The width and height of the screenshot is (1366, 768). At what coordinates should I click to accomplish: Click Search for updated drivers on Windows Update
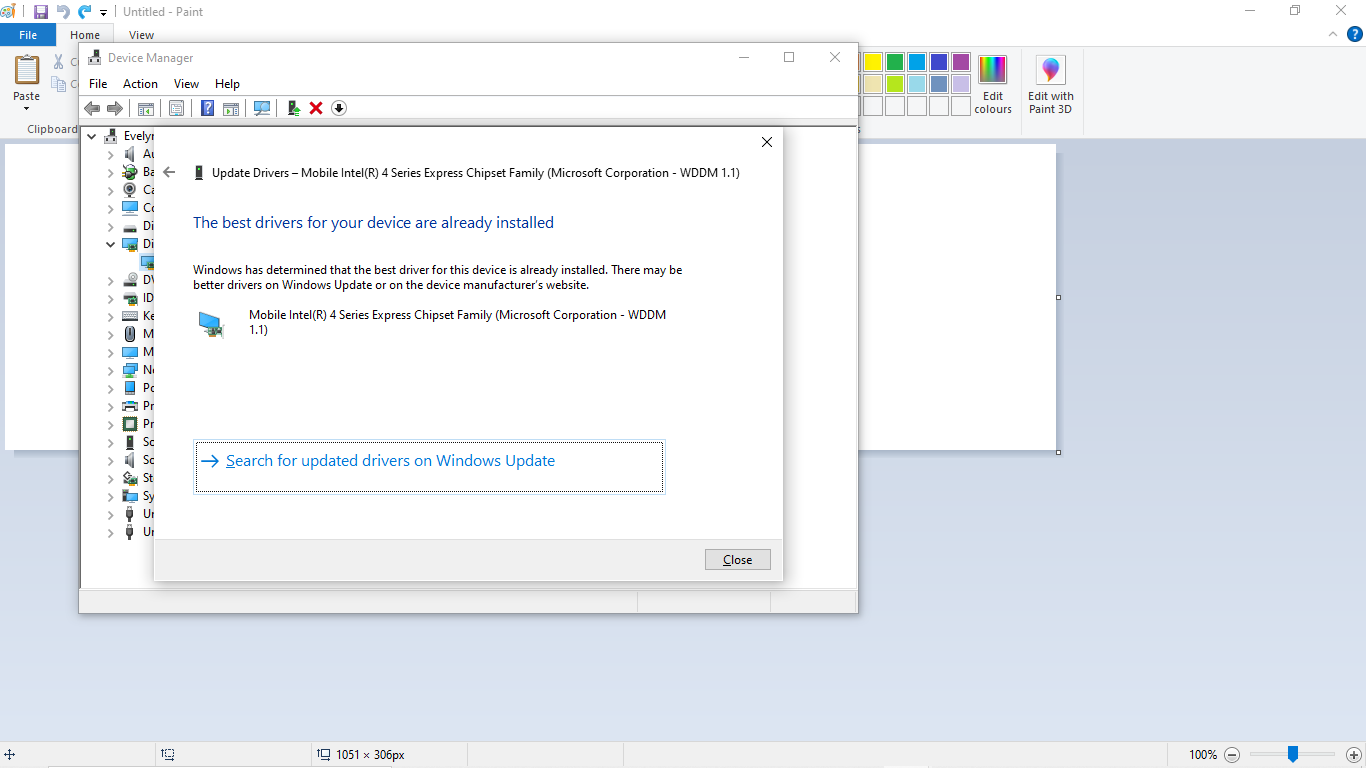click(429, 467)
